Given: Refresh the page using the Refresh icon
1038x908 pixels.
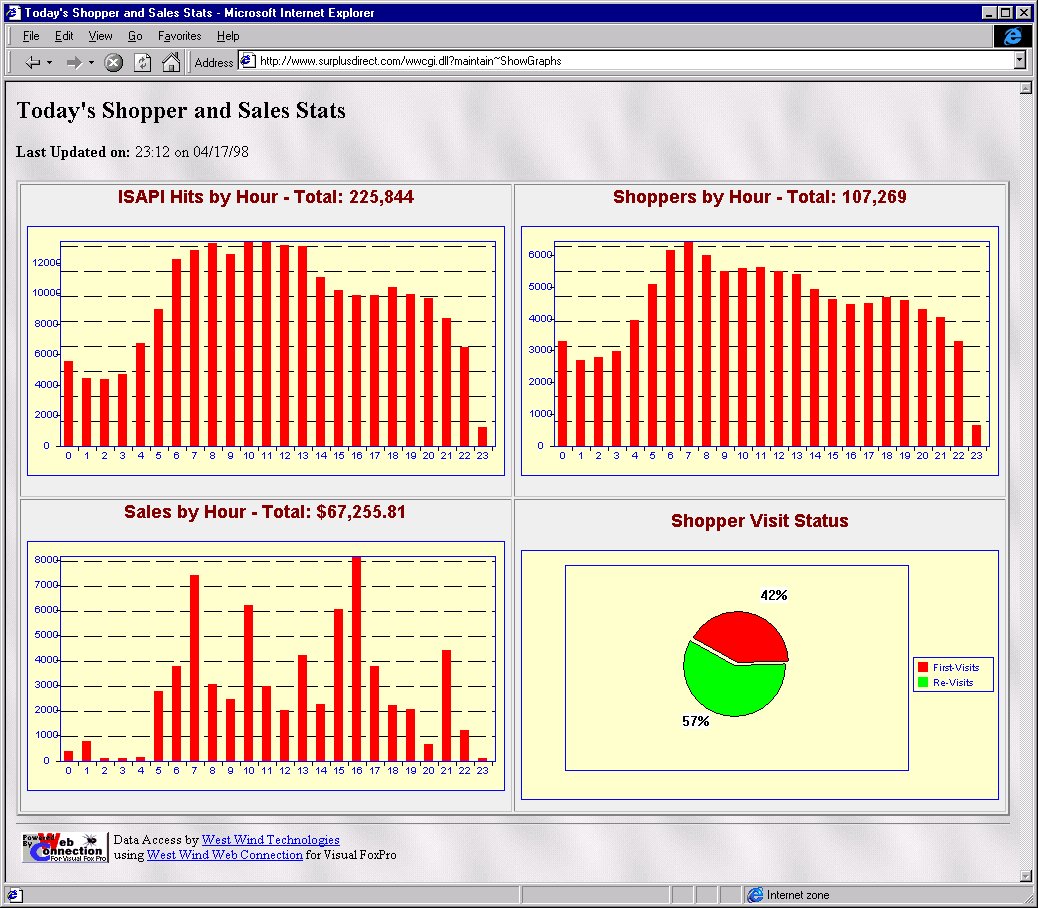Looking at the screenshot, I should click(x=142, y=62).
